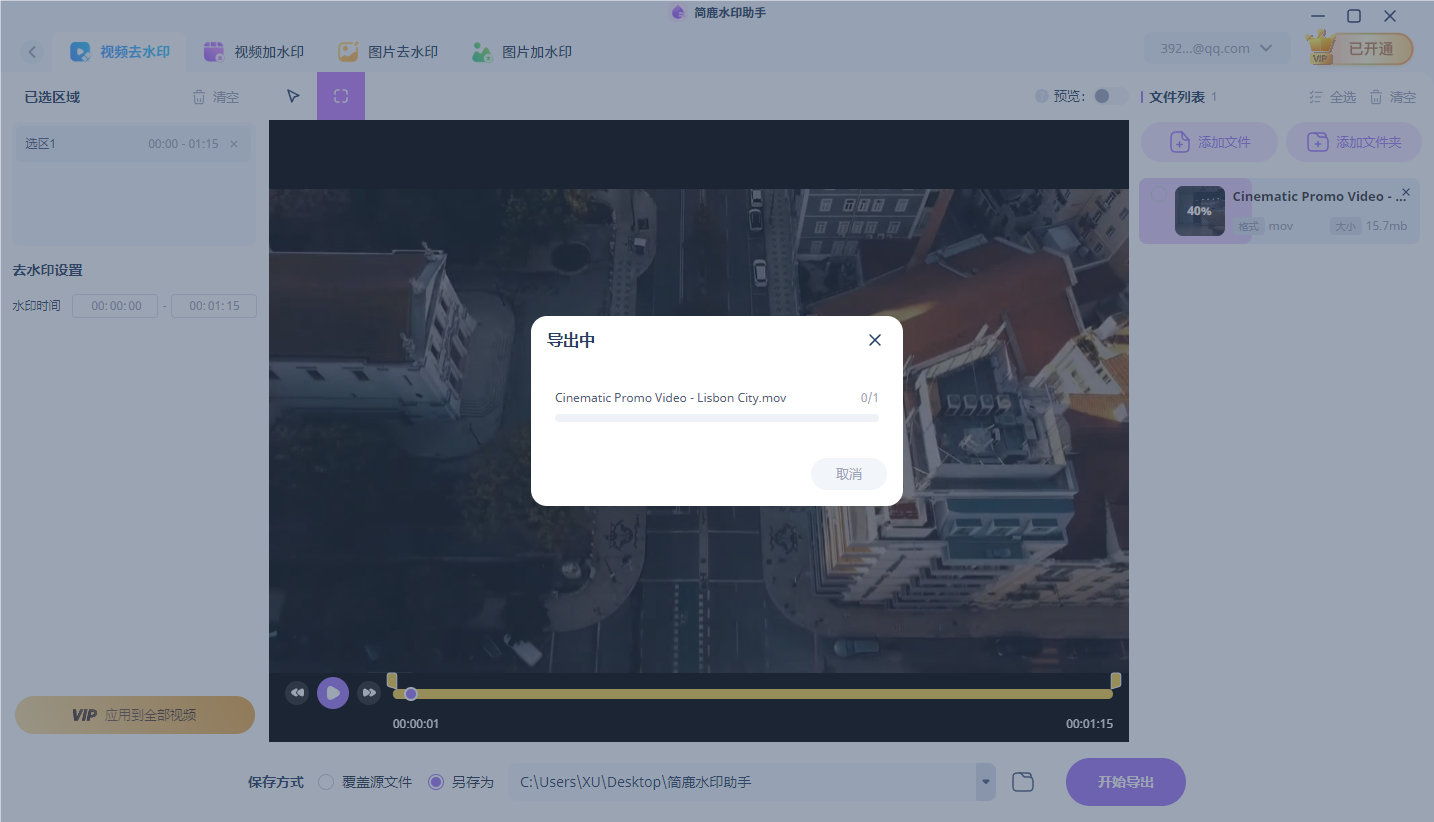Screen dimensions: 1434x822
Task: Select the 覆盖源文件 radio option
Action: (x=326, y=782)
